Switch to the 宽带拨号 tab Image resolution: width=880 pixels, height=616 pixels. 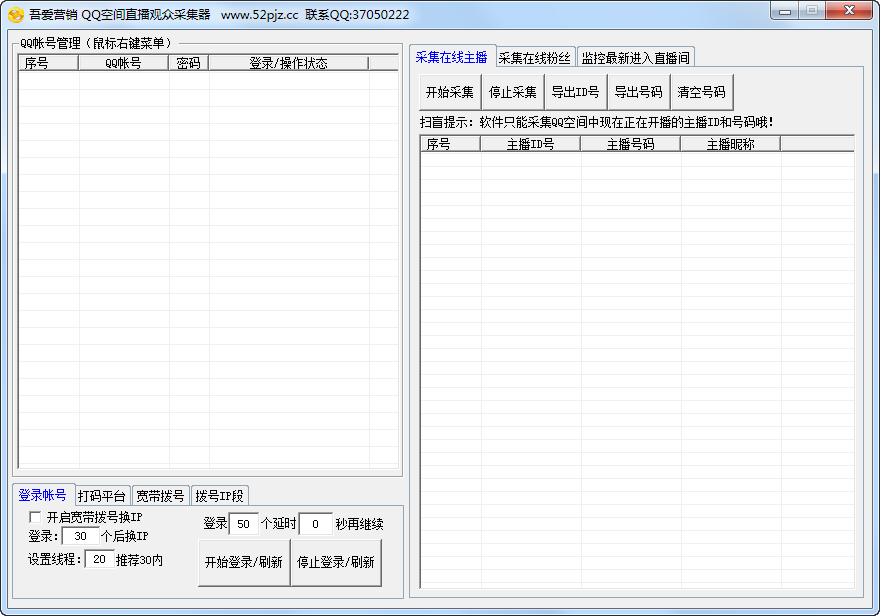(x=160, y=496)
